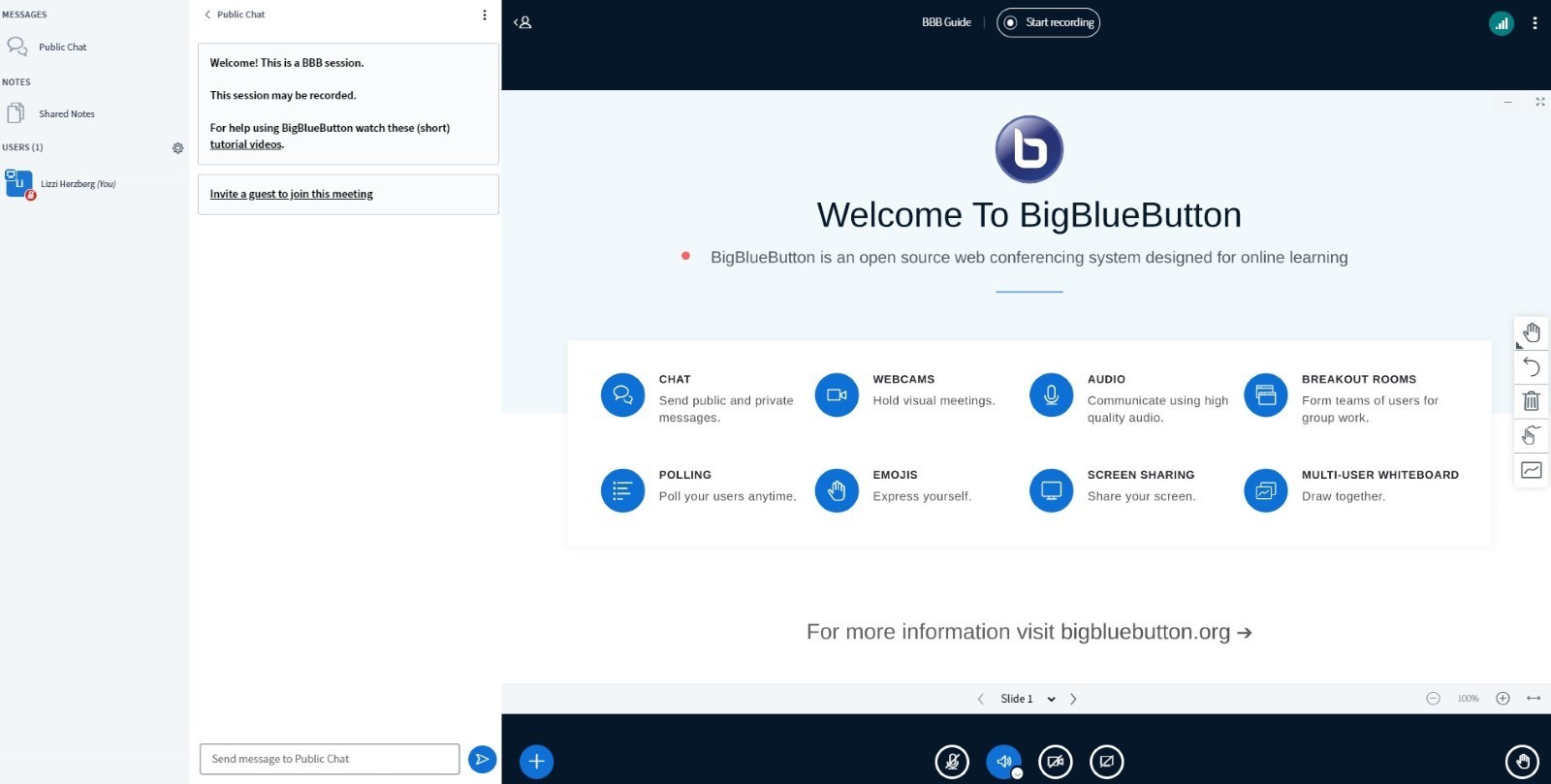1551x784 pixels.
Task: Share your webcam
Action: click(1055, 762)
